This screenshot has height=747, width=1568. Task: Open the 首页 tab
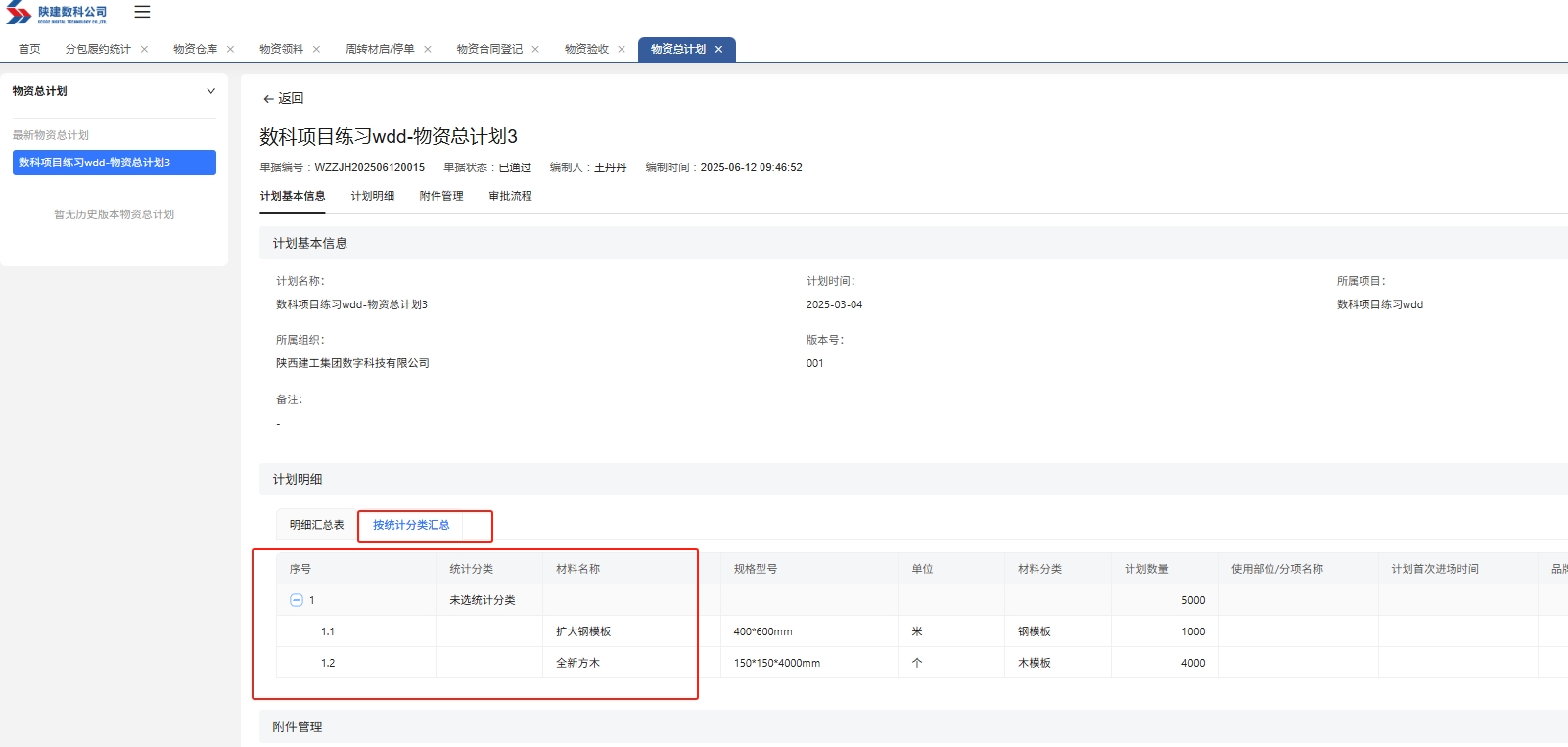pyautogui.click(x=29, y=49)
